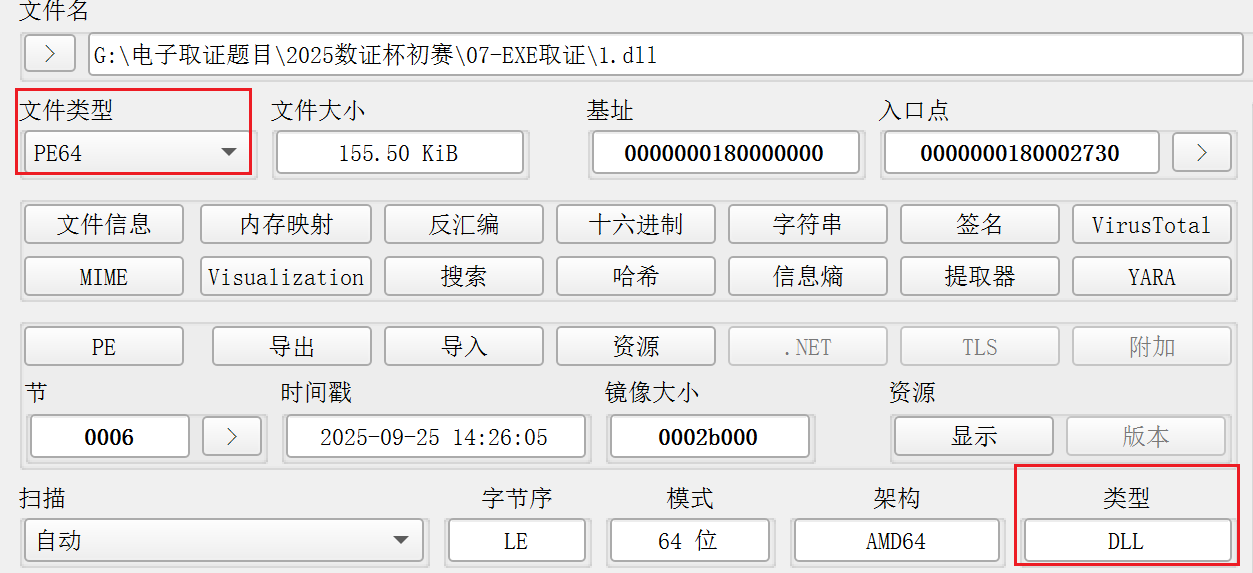The image size is (1253, 573).
Task: Click the arrow button beside file path
Action: (x=50, y=54)
